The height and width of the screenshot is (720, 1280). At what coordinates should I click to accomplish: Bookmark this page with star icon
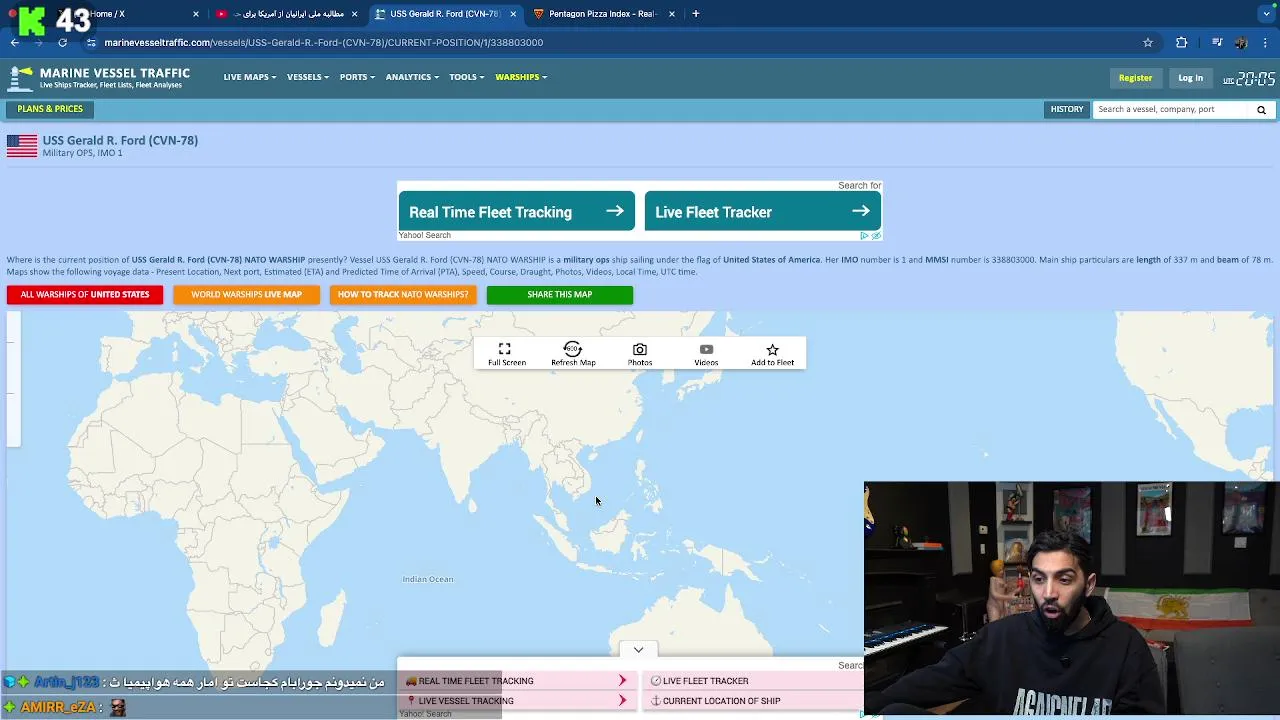(x=1148, y=43)
